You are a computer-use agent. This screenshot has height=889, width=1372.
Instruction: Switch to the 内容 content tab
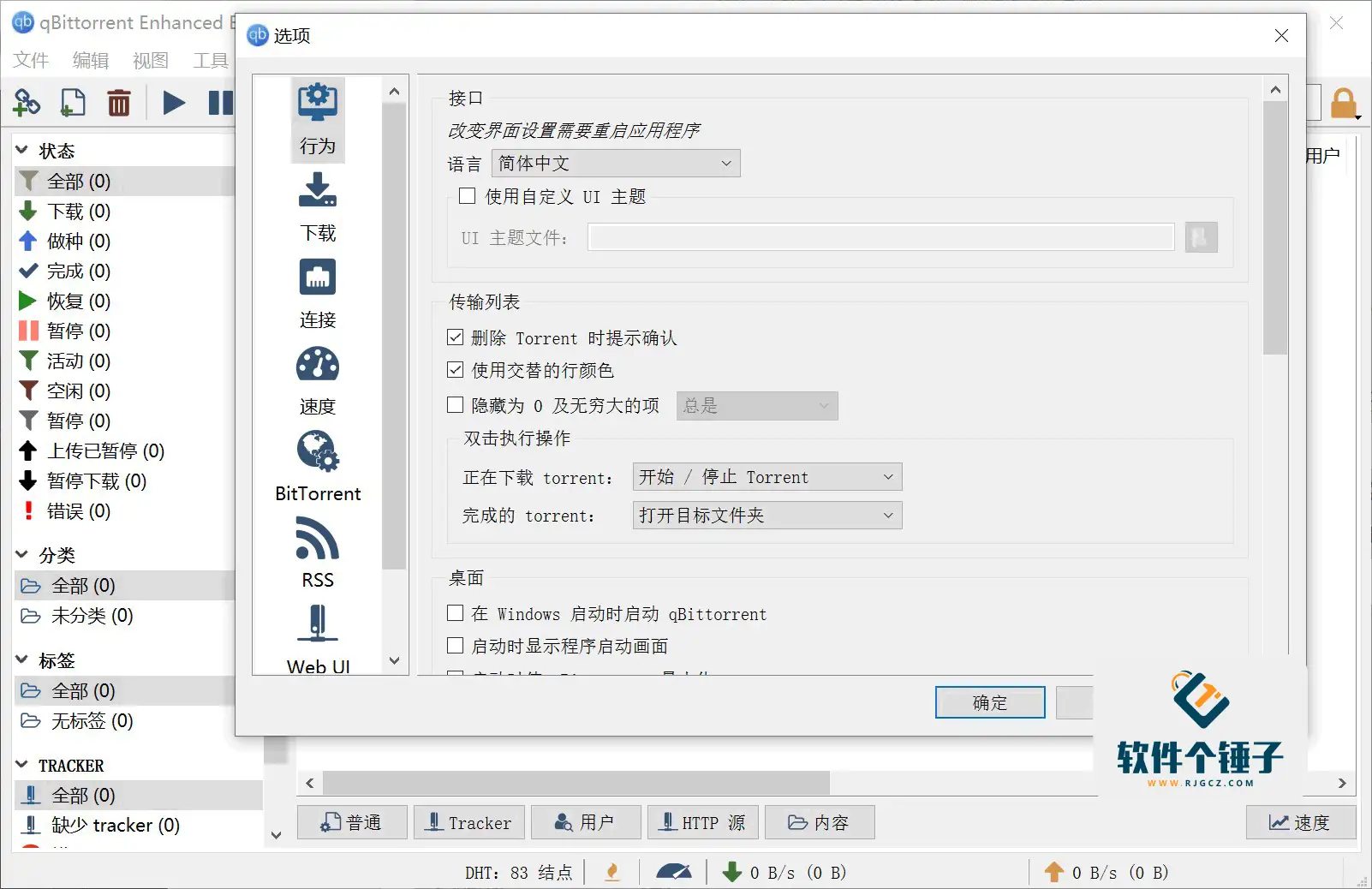click(820, 822)
